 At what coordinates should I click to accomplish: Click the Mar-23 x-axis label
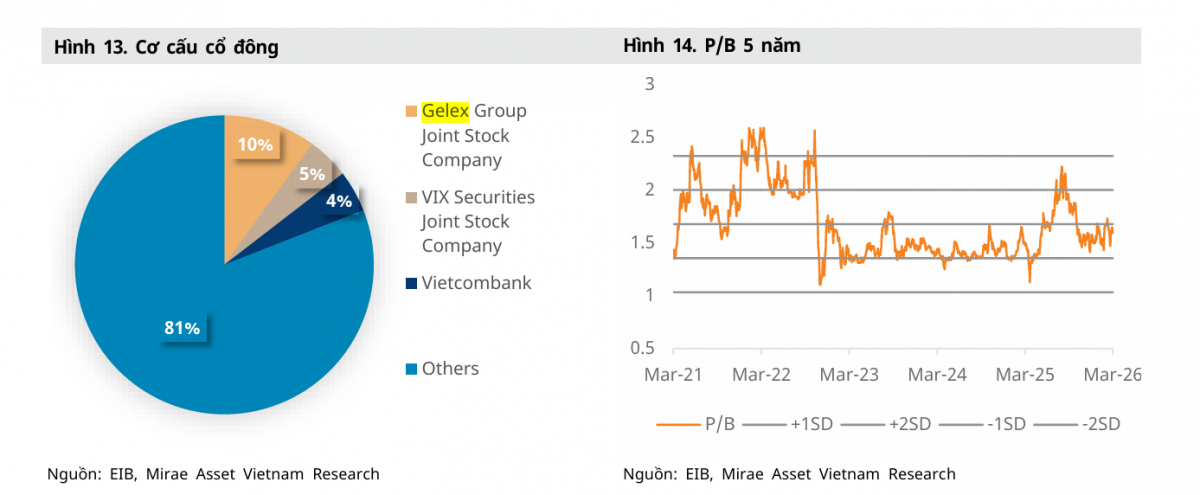[x=849, y=375]
